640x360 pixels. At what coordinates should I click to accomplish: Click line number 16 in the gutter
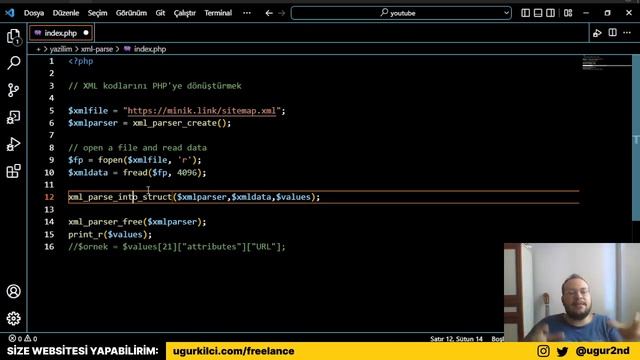[x=49, y=247]
